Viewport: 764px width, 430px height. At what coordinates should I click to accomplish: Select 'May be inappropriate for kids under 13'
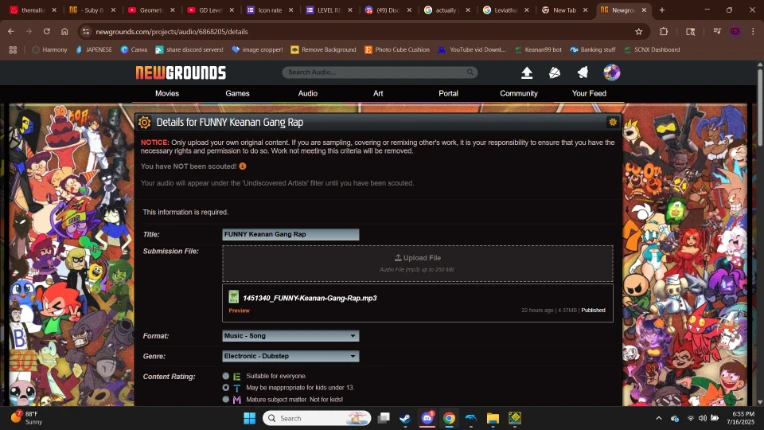click(226, 388)
